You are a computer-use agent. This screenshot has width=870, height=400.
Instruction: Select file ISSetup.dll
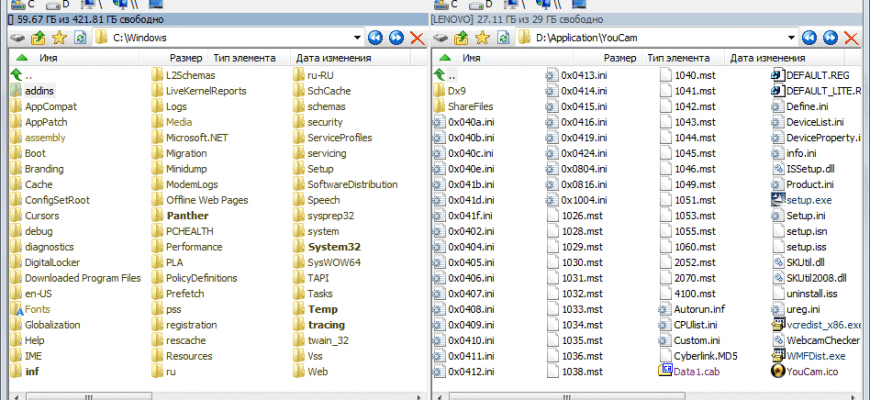pyautogui.click(x=810, y=169)
